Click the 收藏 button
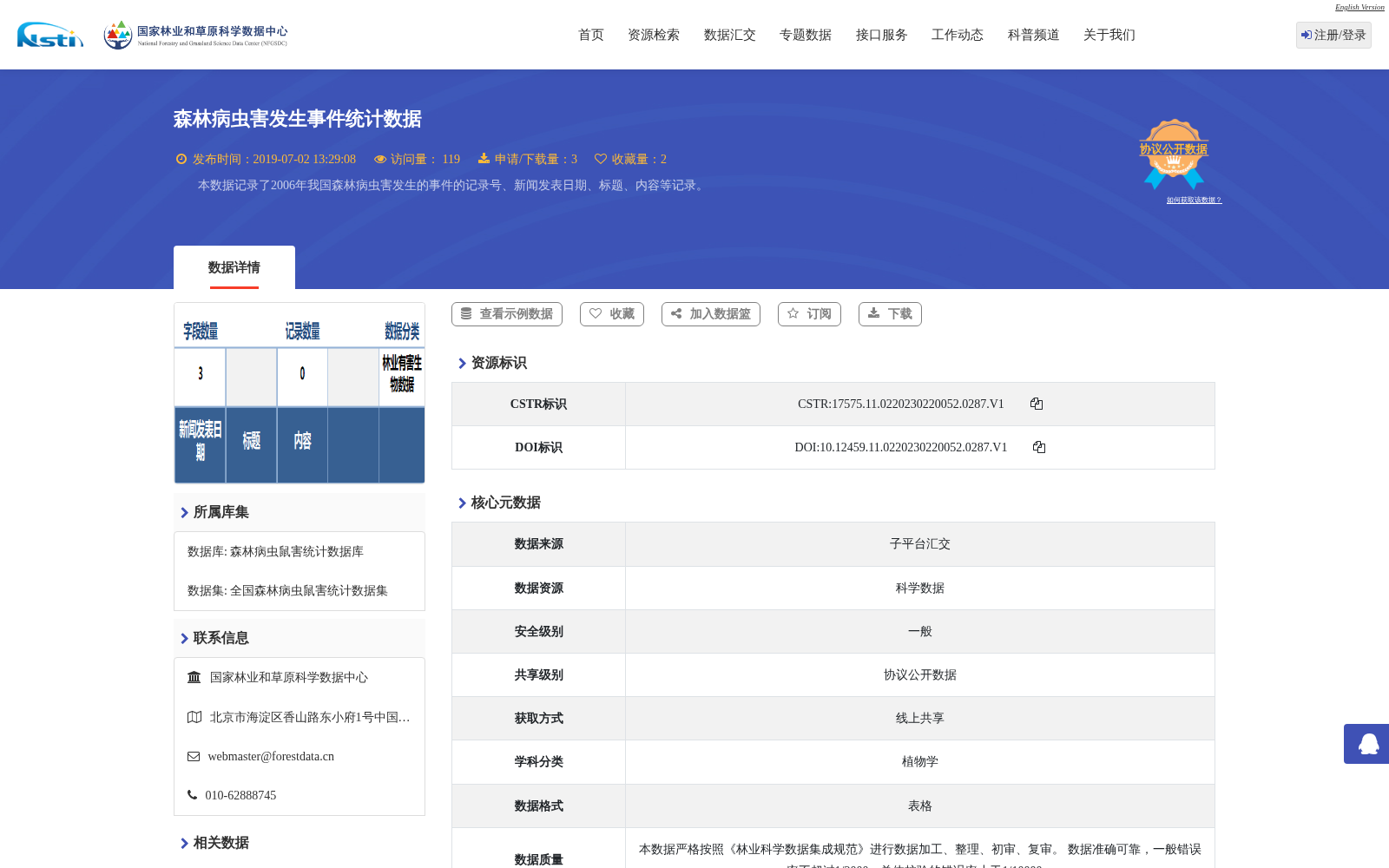 (612, 314)
